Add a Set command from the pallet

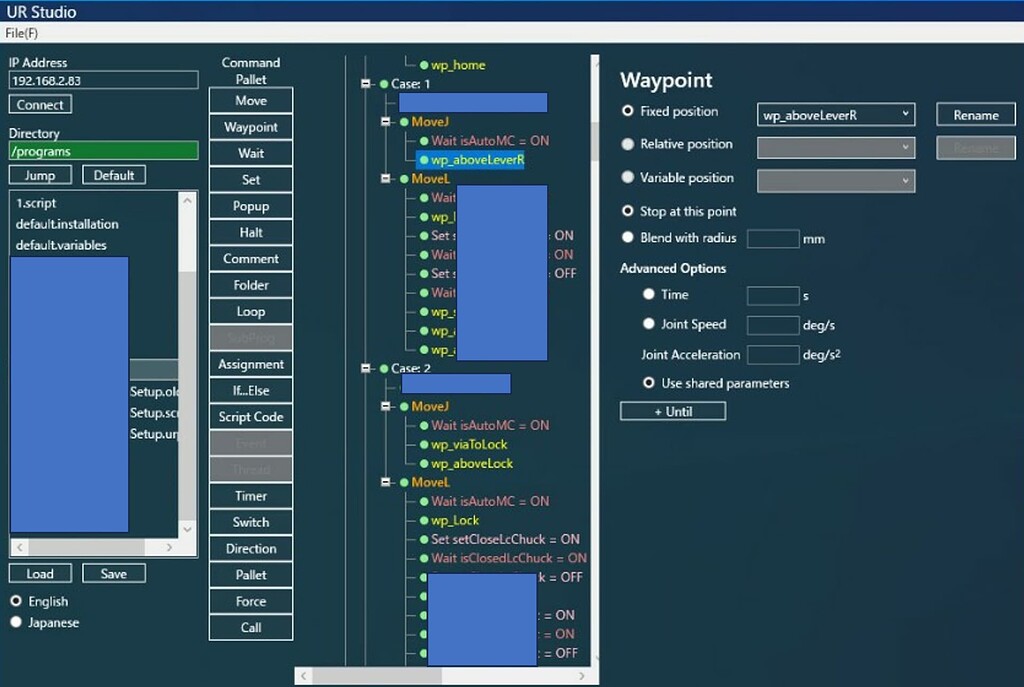[x=251, y=180]
